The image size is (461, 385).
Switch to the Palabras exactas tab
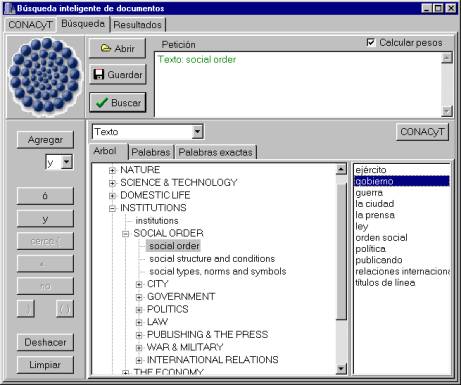(x=216, y=152)
